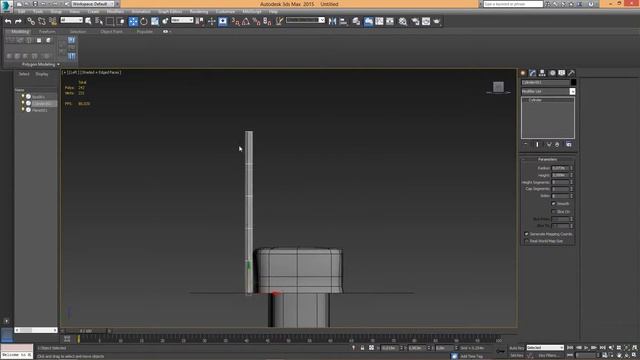The height and width of the screenshot is (360, 640).
Task: Click the time slider handle on the timeline
Action: point(86,331)
